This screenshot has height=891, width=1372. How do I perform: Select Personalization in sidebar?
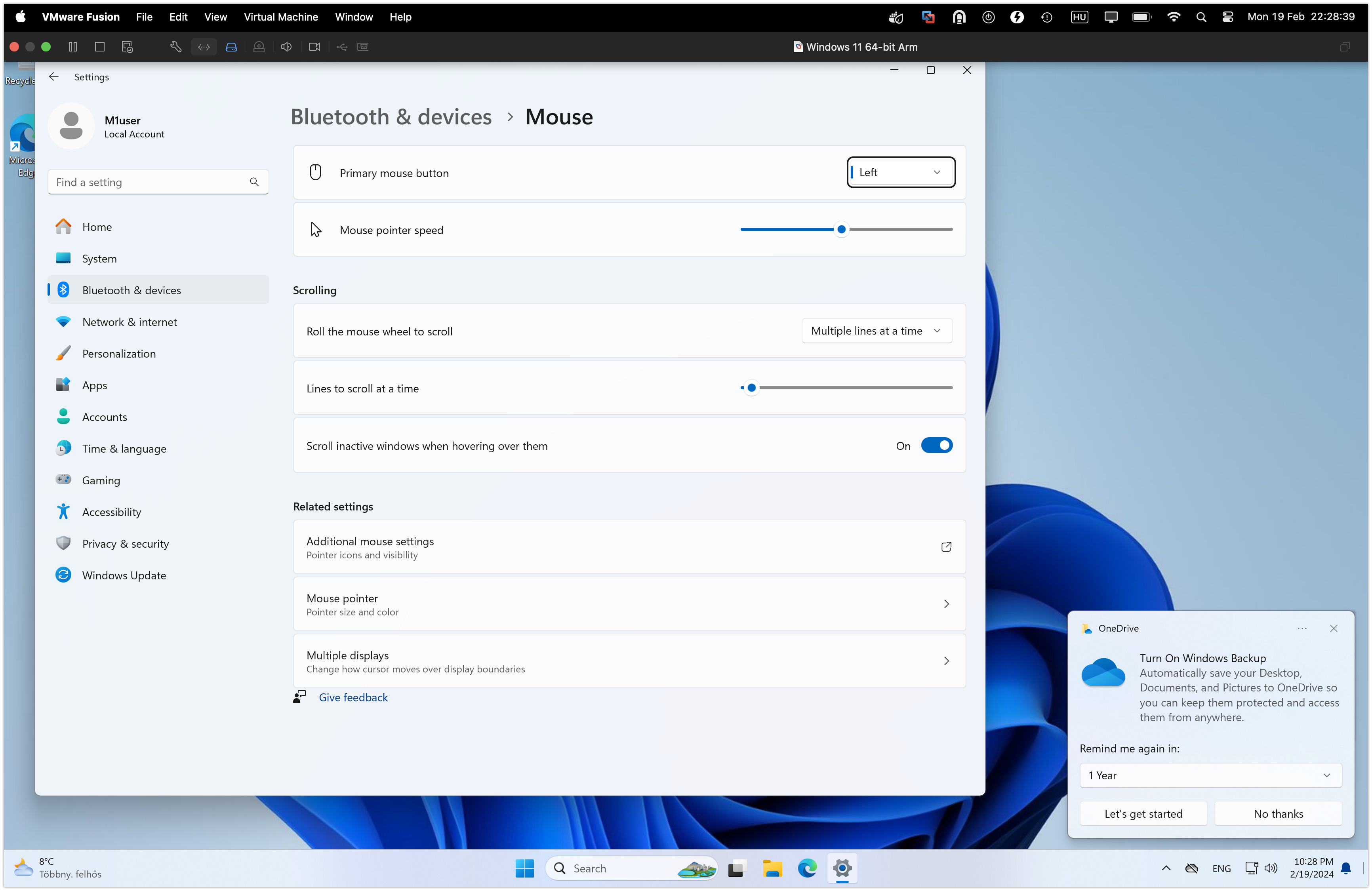tap(158, 353)
